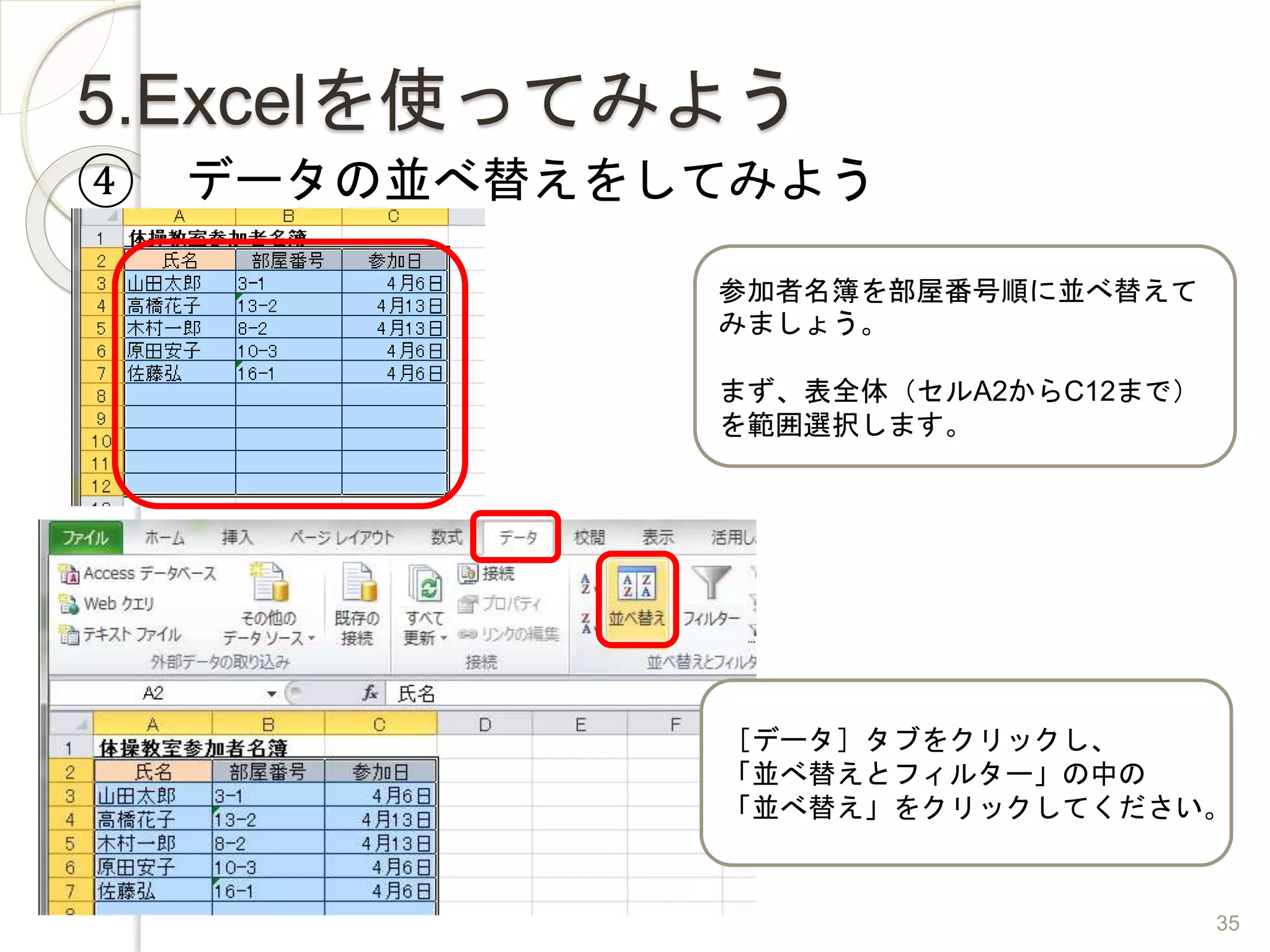Open the ファイル tab
The width and height of the screenshot is (1270, 952).
pyautogui.click(x=86, y=537)
